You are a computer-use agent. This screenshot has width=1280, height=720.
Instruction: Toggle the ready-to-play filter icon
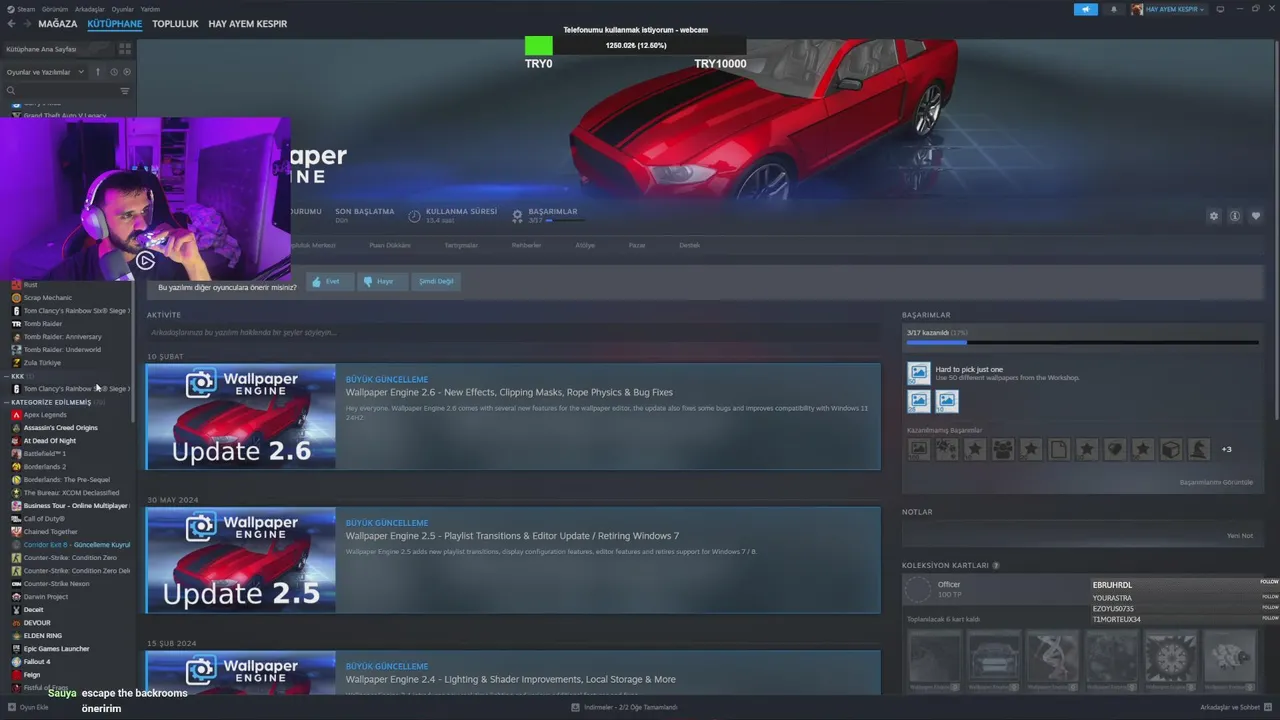pyautogui.click(x=127, y=72)
